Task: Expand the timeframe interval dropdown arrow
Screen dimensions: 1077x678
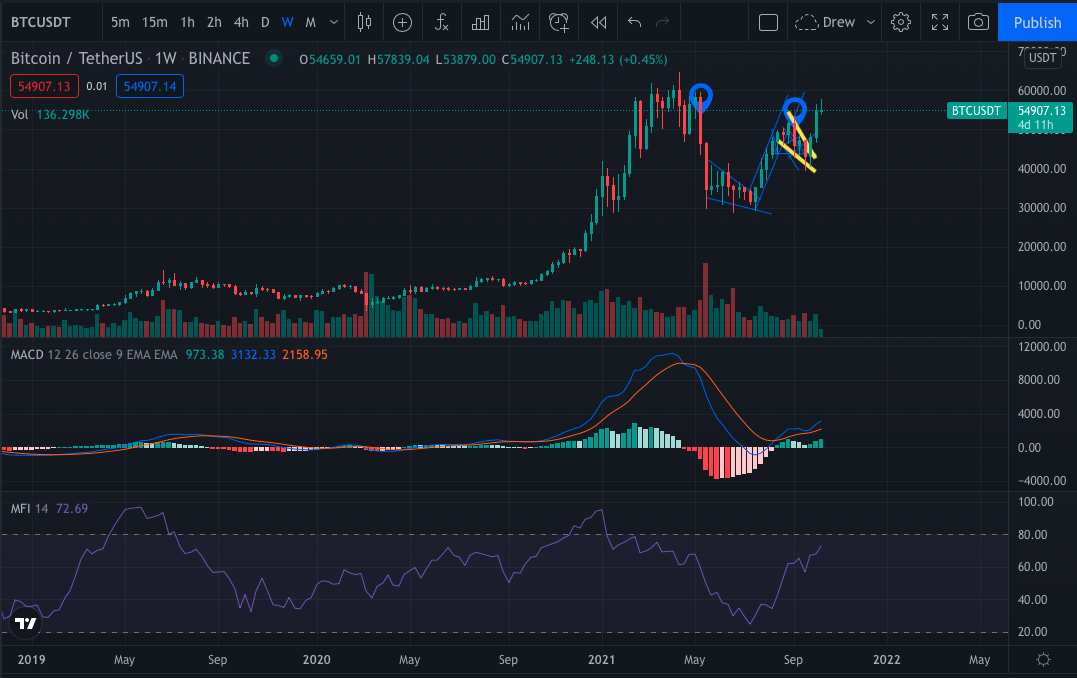Action: coord(334,22)
